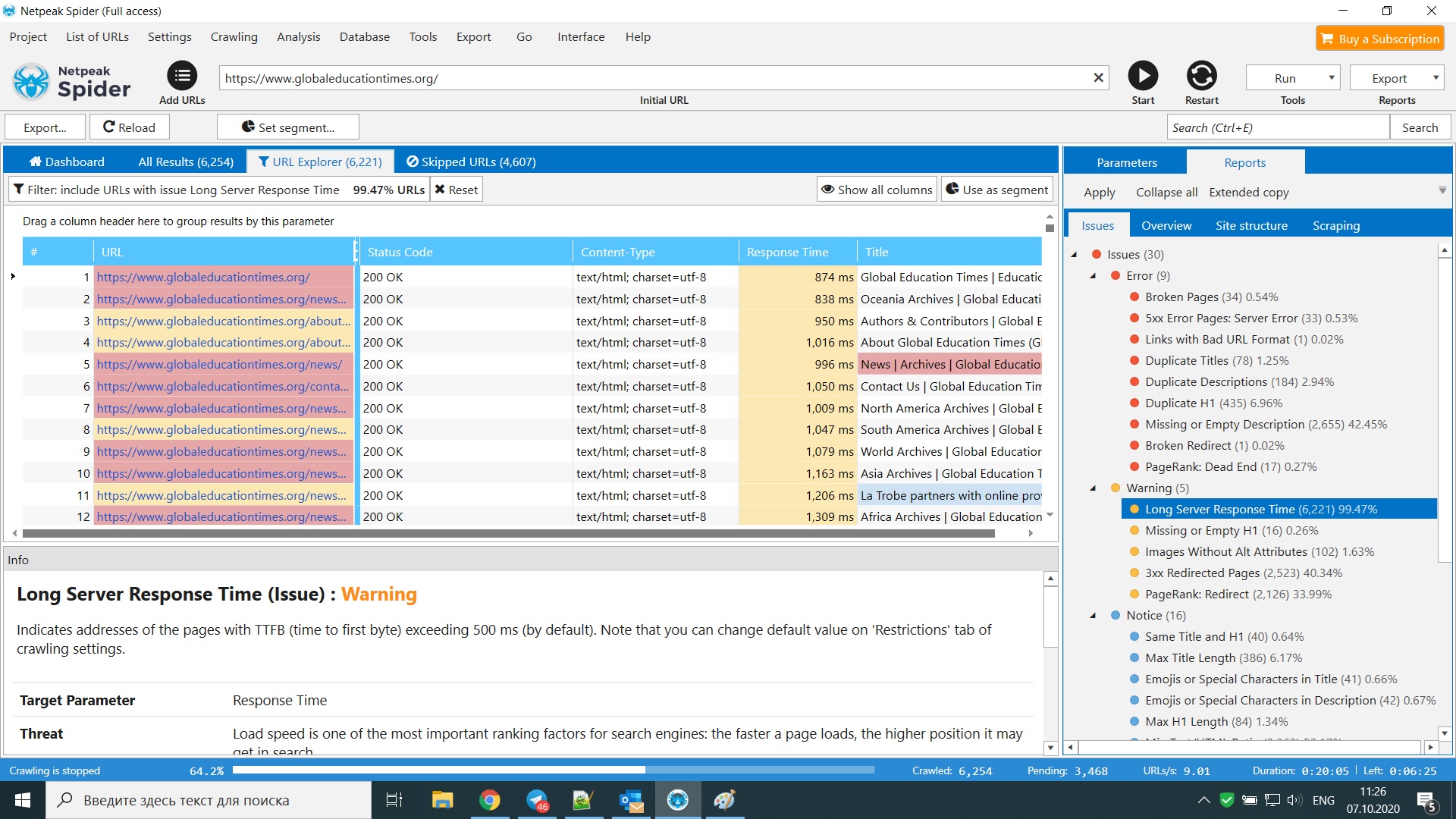Screen dimensions: 1456x819
Task: Open the Project menu
Action: (28, 36)
